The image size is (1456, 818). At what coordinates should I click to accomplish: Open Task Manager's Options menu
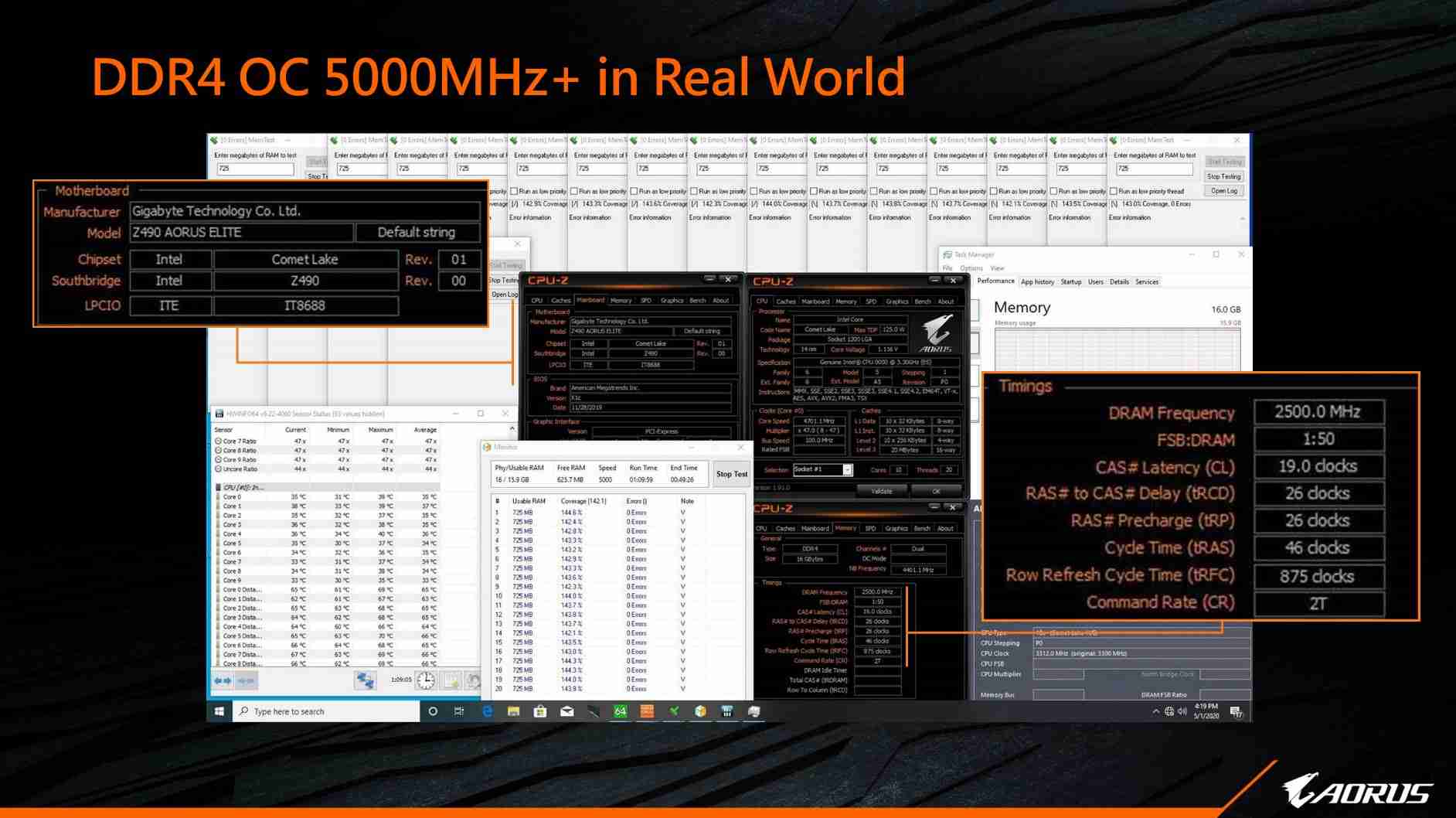tap(971, 268)
